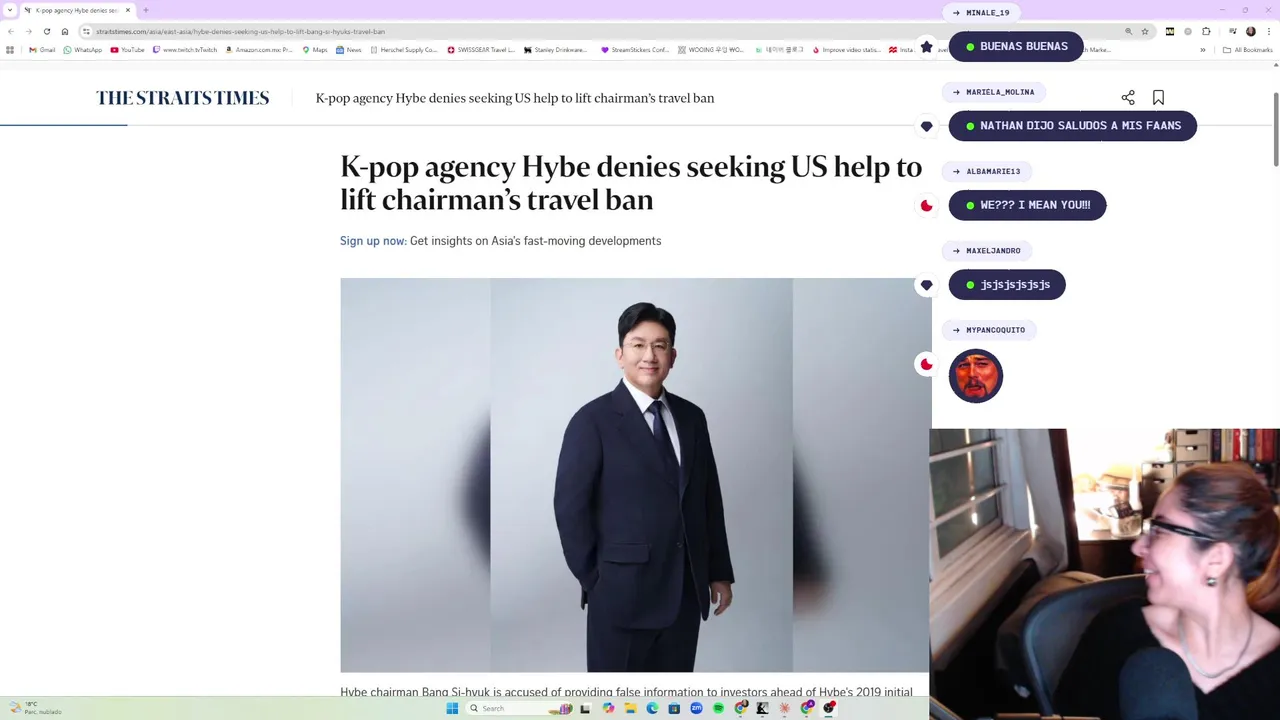The width and height of the screenshot is (1280, 720).
Task: Open Task View from the taskbar
Action: click(x=585, y=708)
